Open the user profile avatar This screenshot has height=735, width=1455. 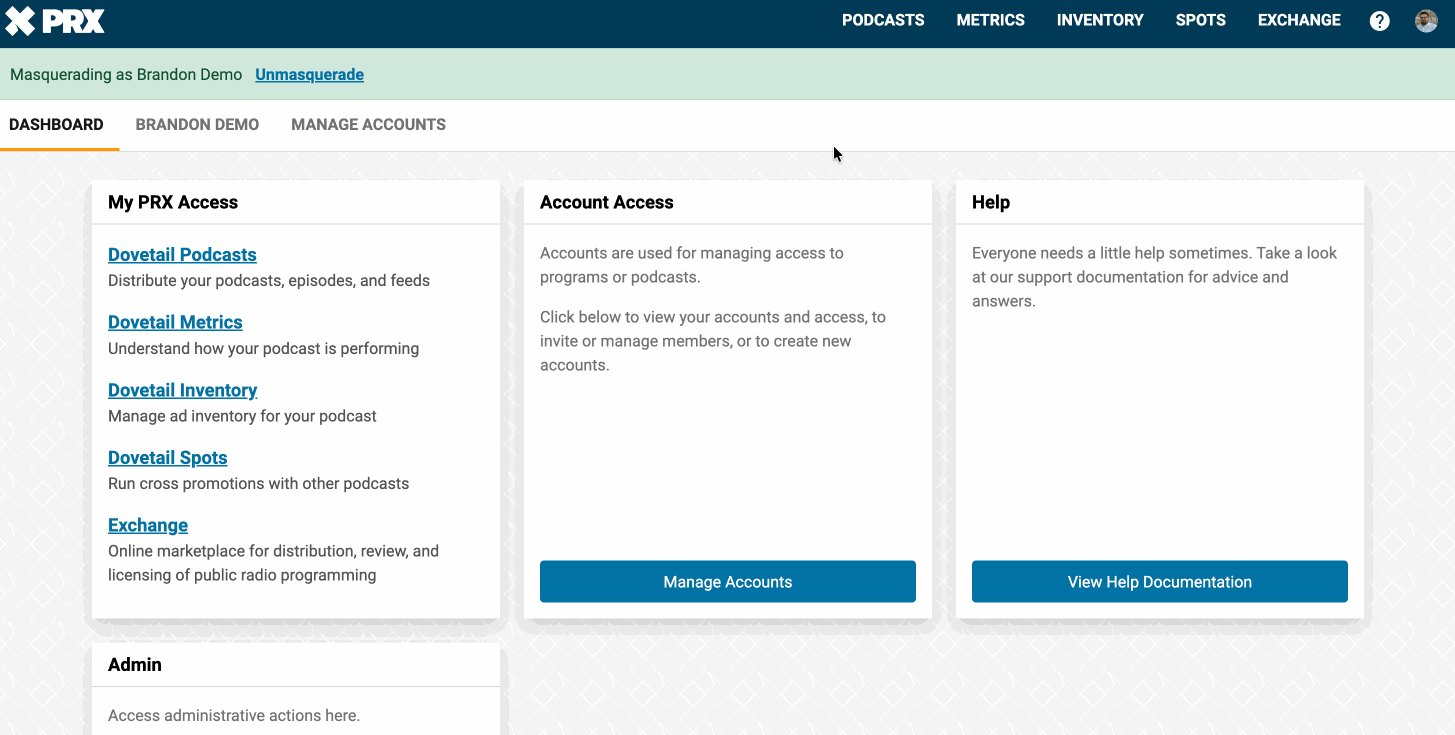[1426, 20]
